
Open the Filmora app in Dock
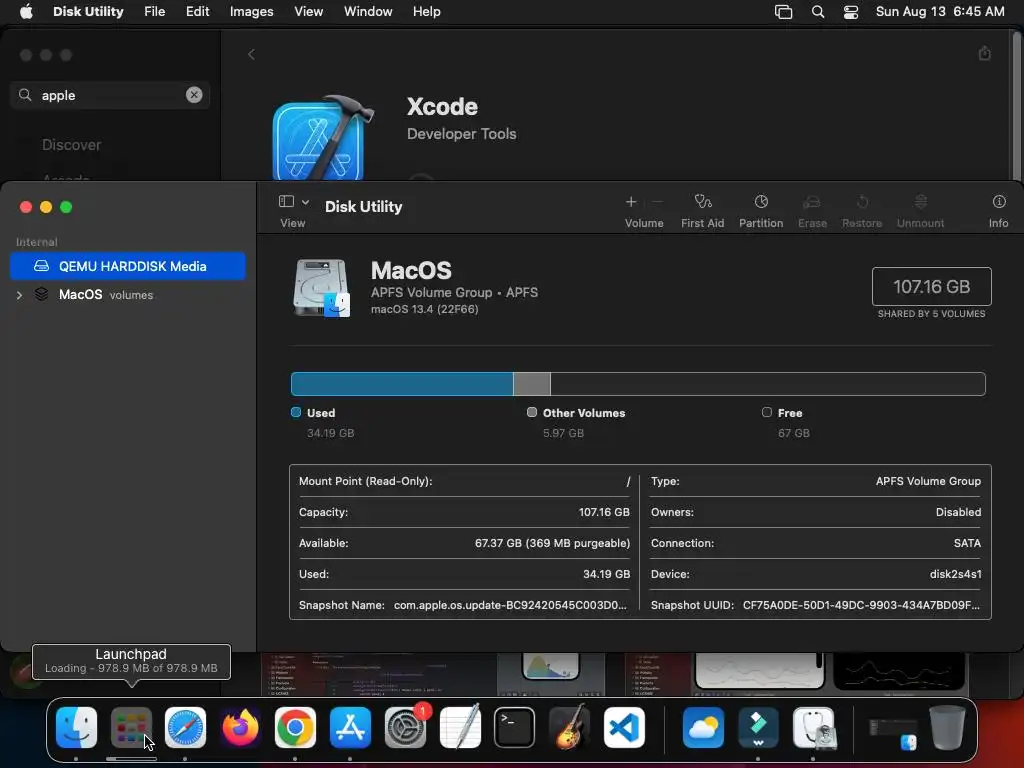(758, 728)
